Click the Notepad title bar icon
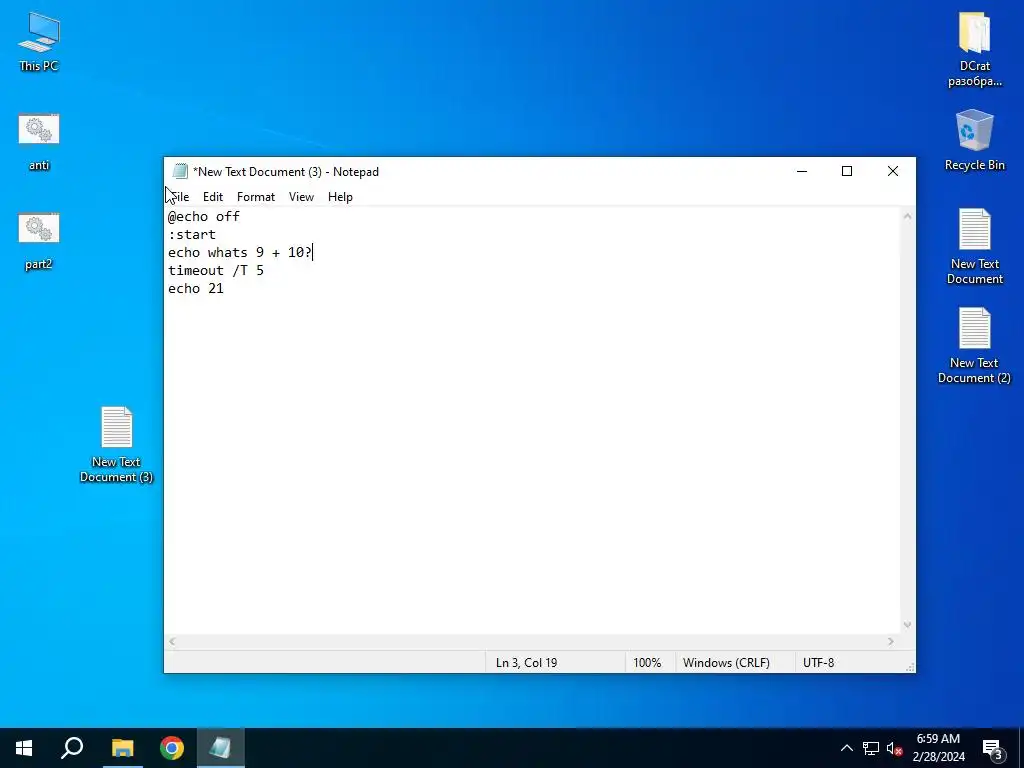Viewport: 1024px width, 768px height. coord(180,171)
